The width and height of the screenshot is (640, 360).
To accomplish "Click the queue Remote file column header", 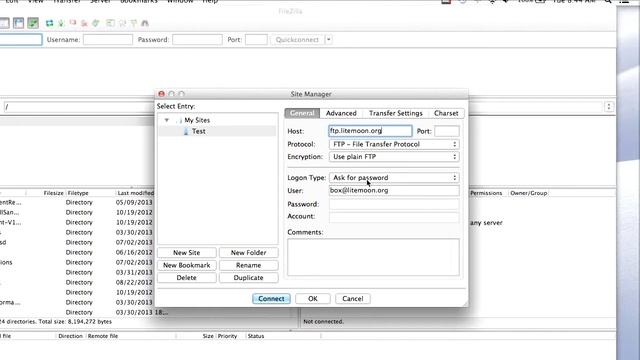I will coord(103,336).
